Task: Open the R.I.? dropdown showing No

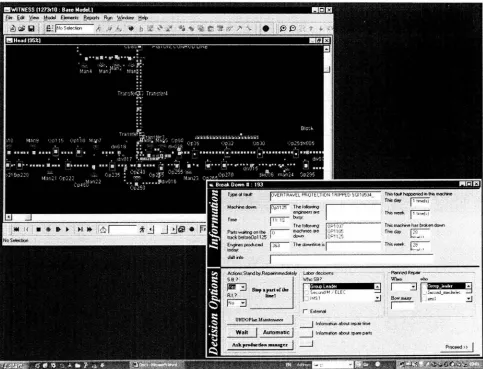Action: click(x=243, y=303)
